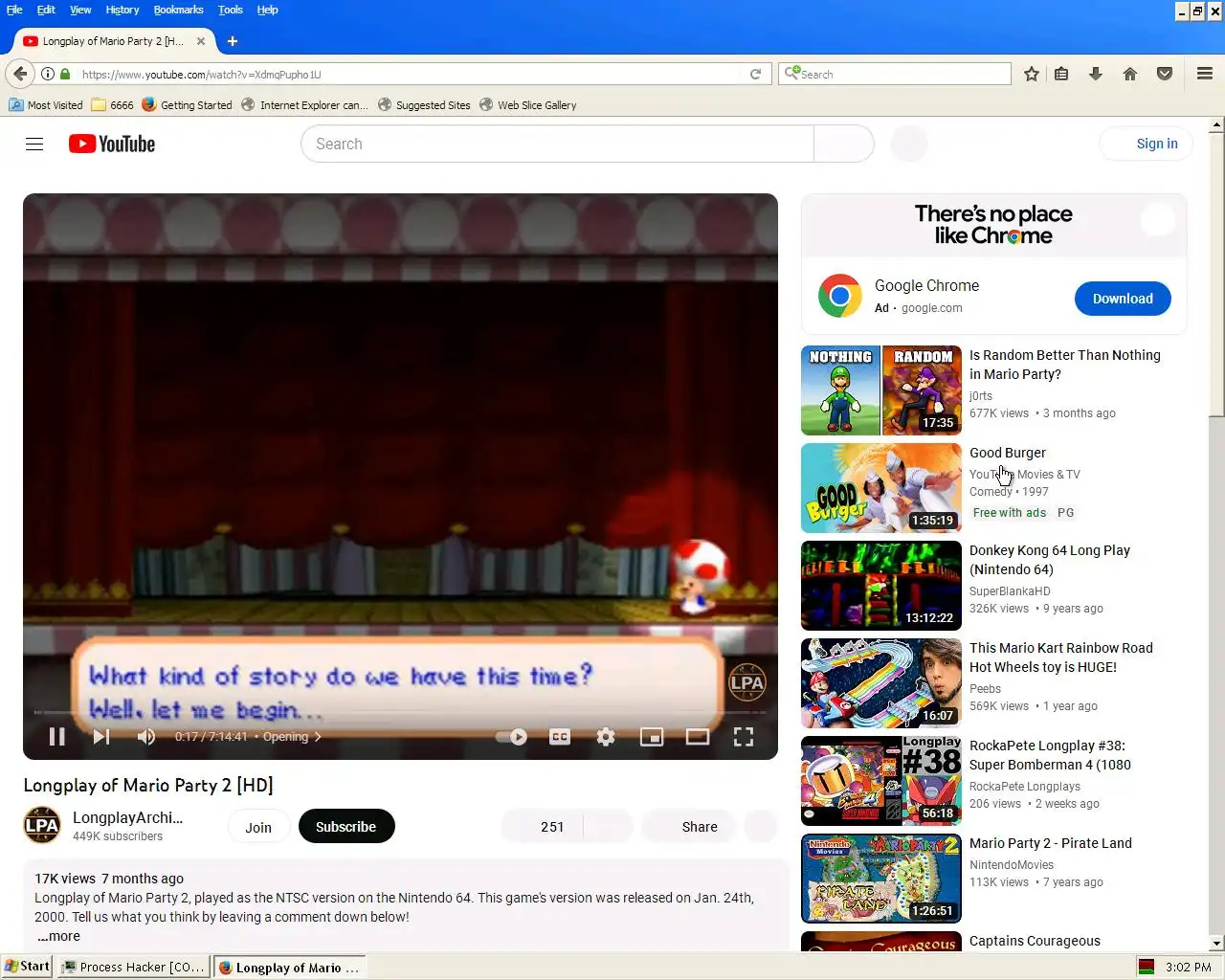1225x980 pixels.
Task: Click the browser address bar URL
Action: tap(410, 74)
